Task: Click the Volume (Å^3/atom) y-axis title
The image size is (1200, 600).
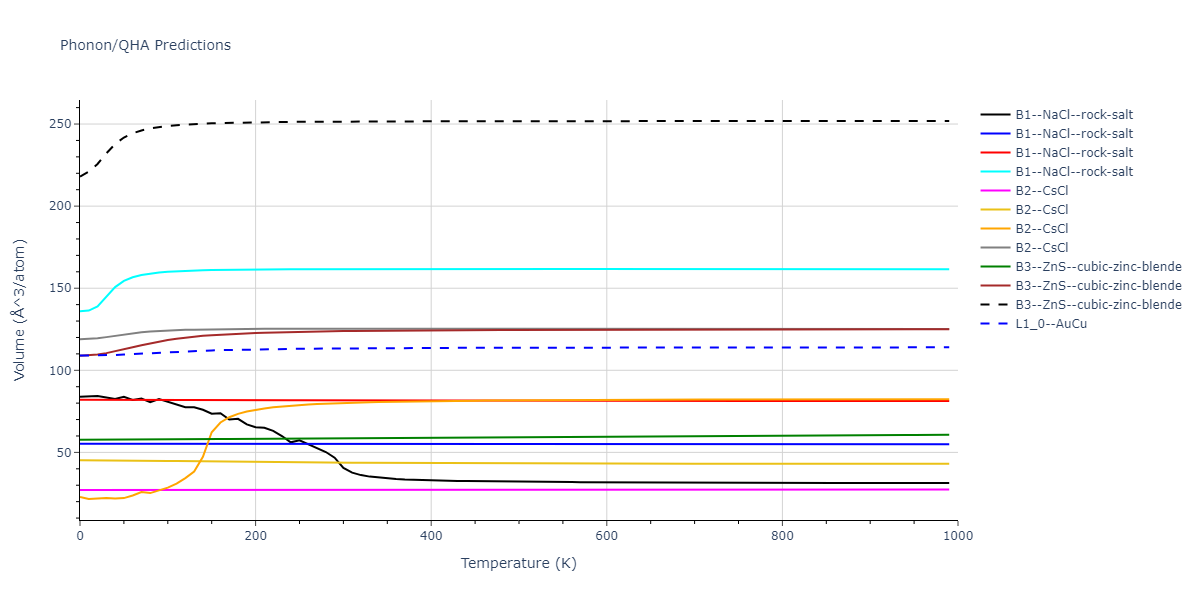Action: click(20, 310)
